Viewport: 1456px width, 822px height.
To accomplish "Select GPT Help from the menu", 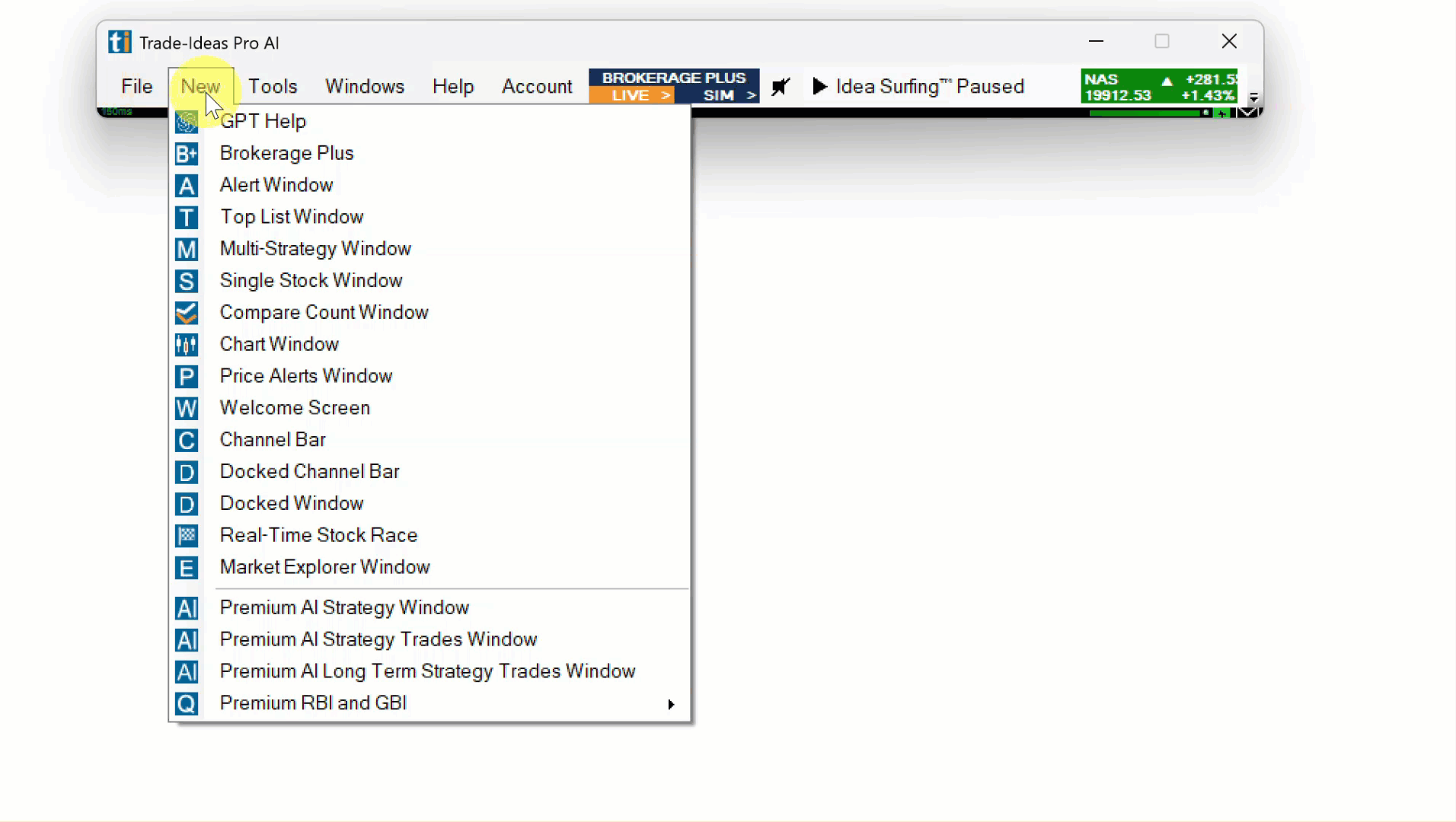I will (429, 122).
